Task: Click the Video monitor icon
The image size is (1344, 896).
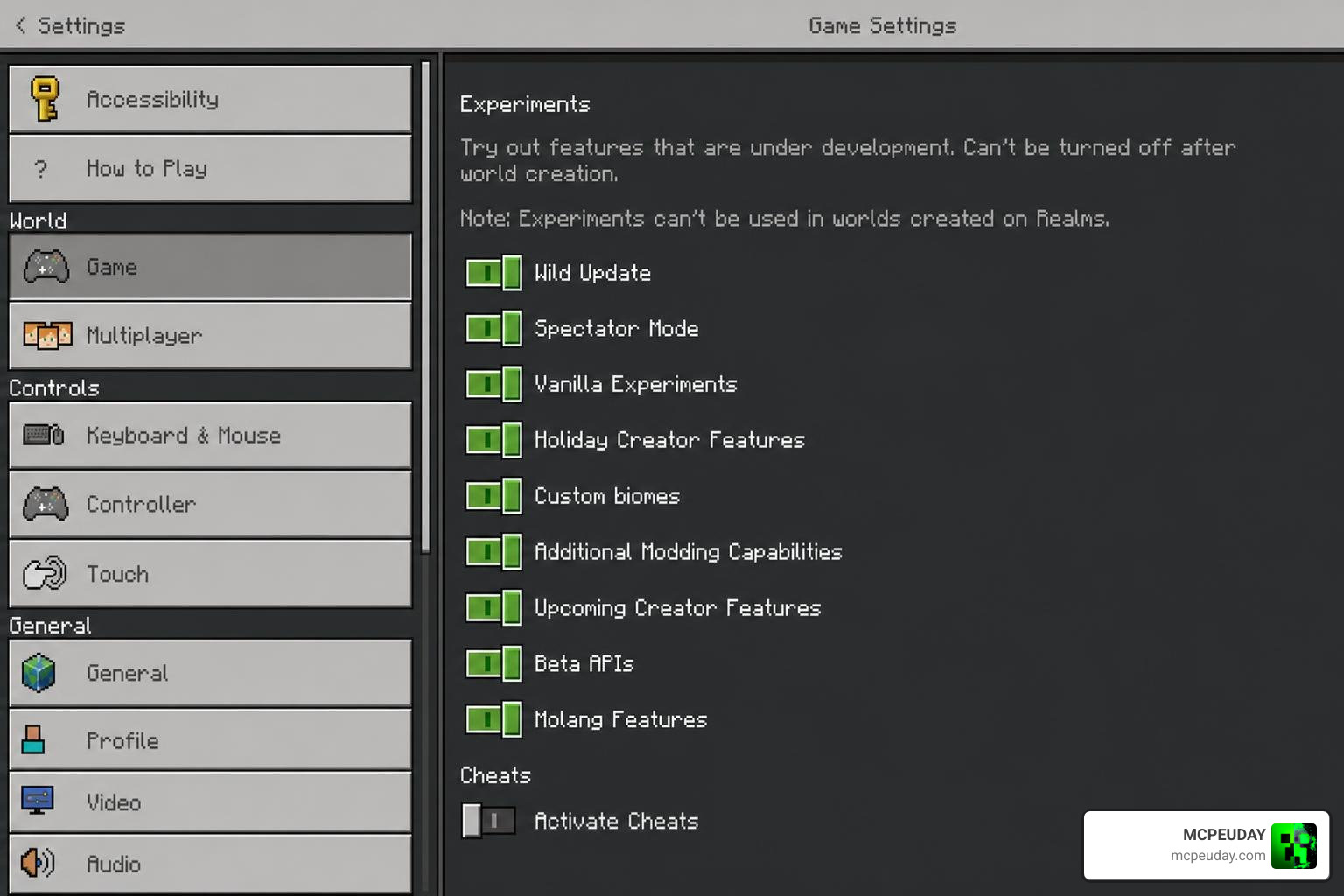Action: click(38, 801)
